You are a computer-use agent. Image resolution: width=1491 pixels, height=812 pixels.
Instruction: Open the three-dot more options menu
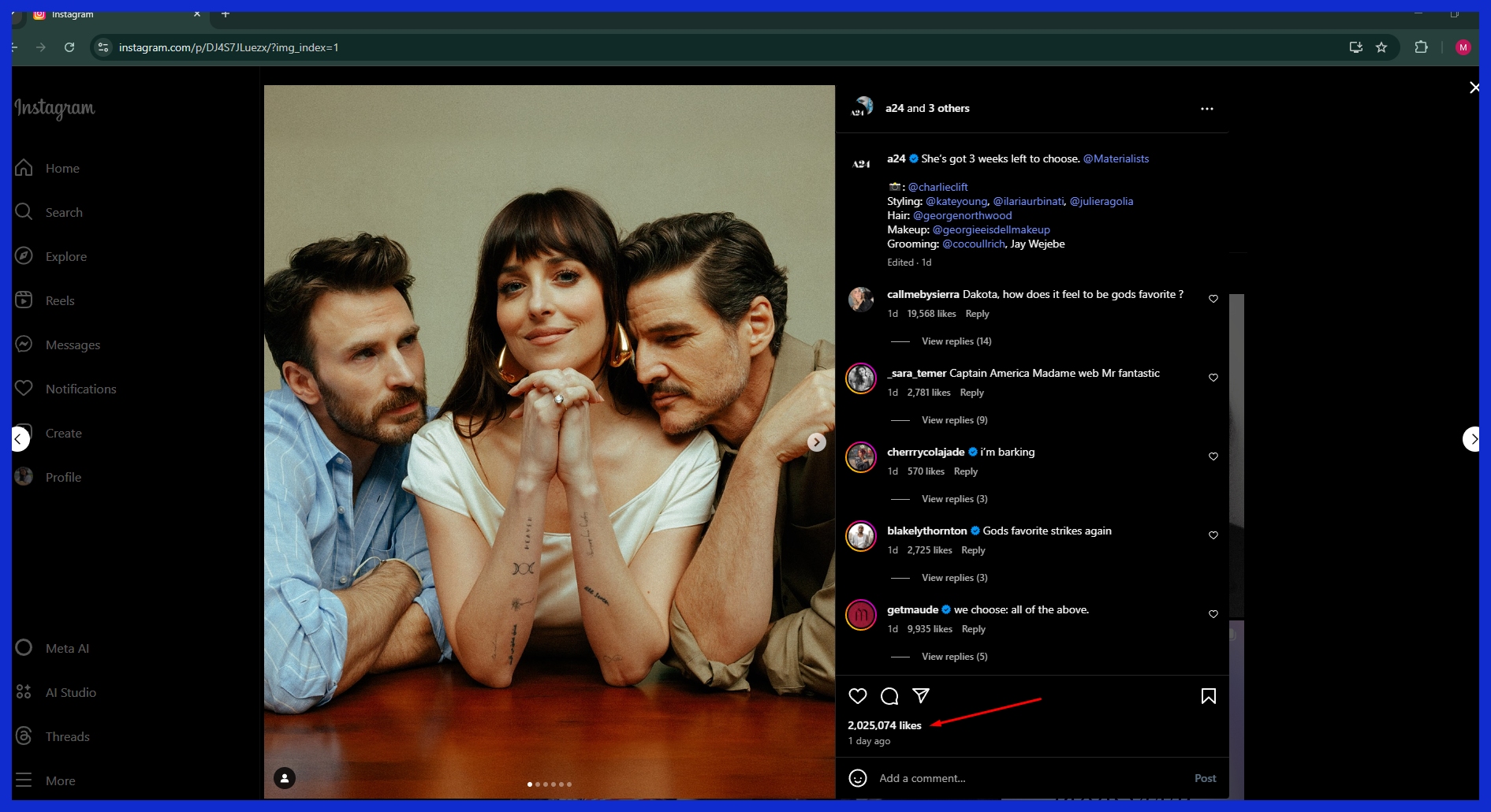1207,109
